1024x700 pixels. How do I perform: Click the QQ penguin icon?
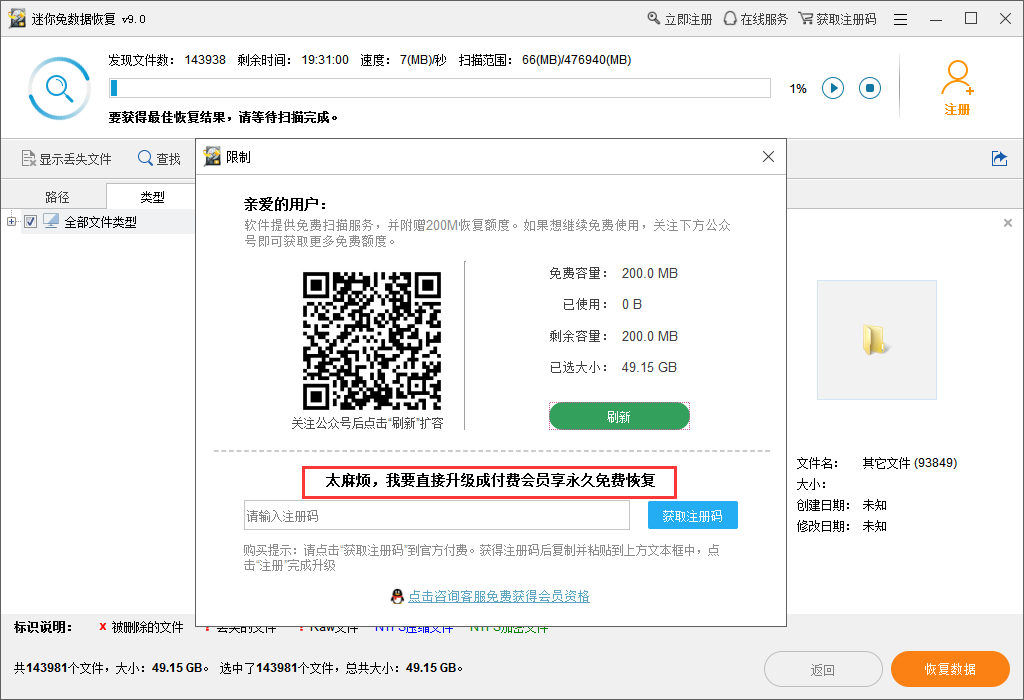point(397,596)
